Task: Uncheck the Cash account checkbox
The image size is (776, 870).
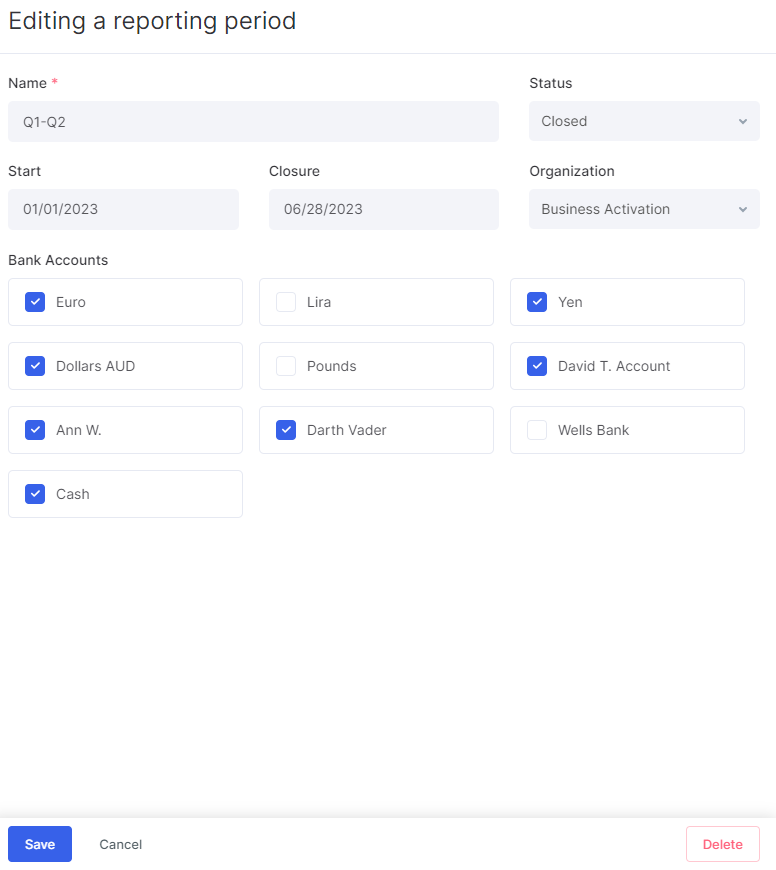Action: tap(35, 494)
